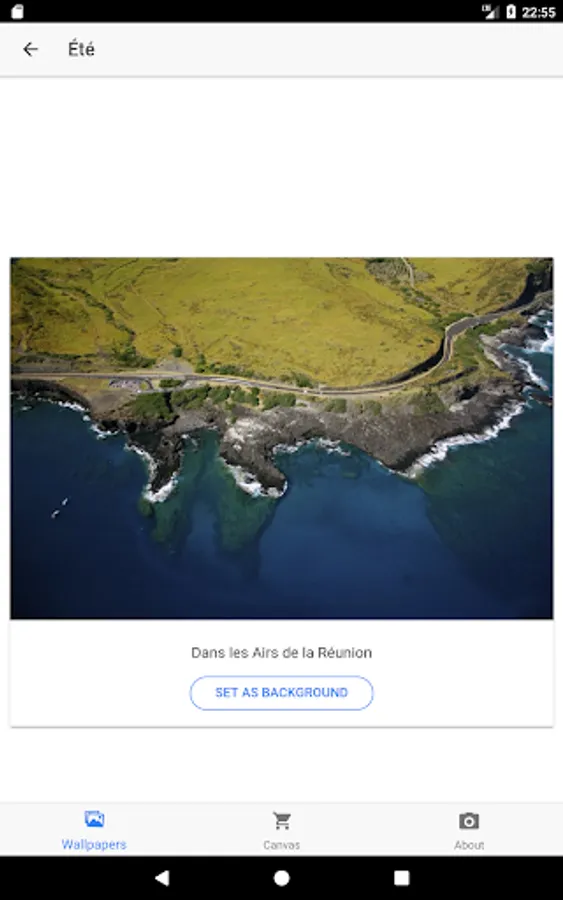
Task: Tap the battery status icon
Action: (x=511, y=11)
